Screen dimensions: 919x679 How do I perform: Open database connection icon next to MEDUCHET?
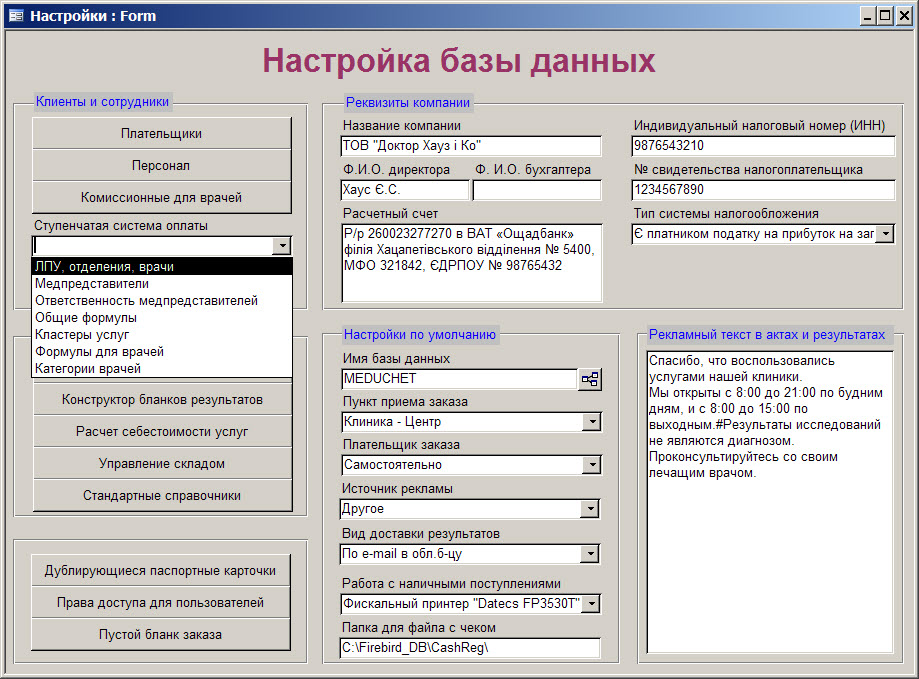tap(590, 379)
